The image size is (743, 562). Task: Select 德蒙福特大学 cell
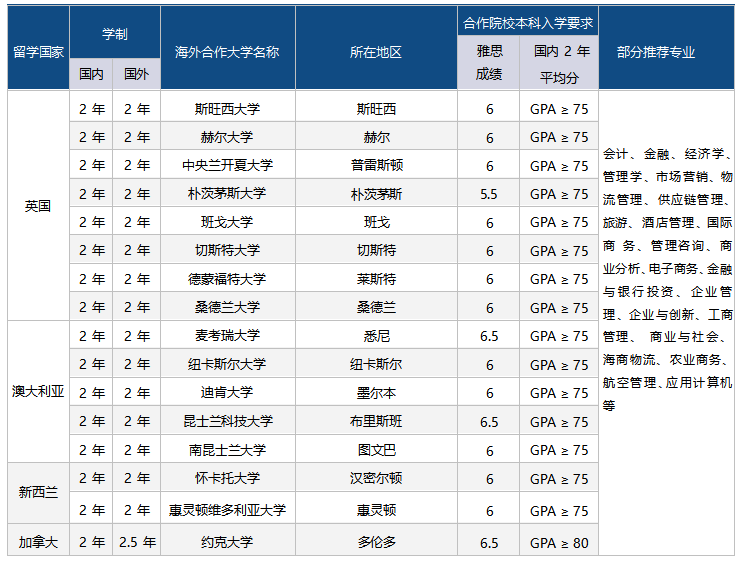(x=227, y=279)
